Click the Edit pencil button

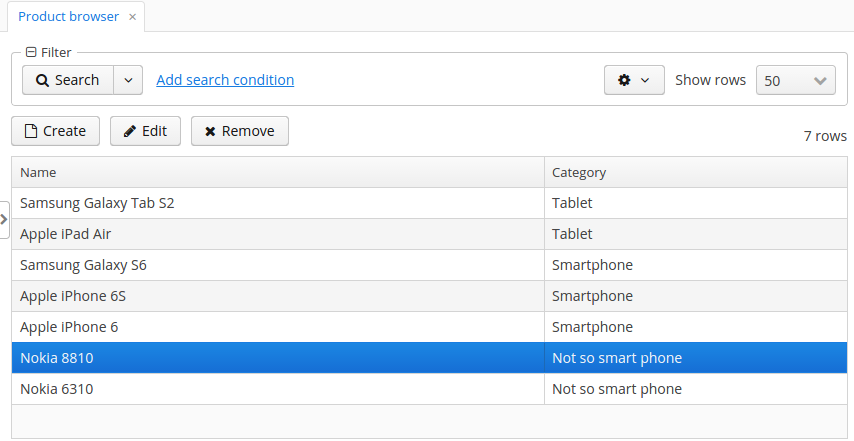click(145, 131)
